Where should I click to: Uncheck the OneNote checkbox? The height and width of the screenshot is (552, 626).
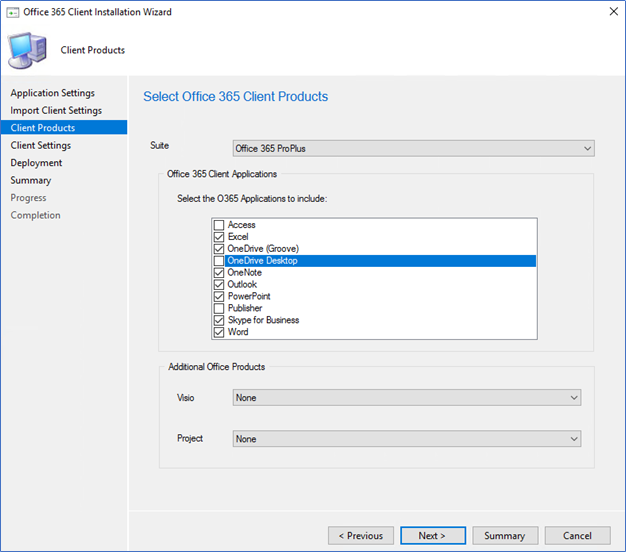[x=219, y=273]
